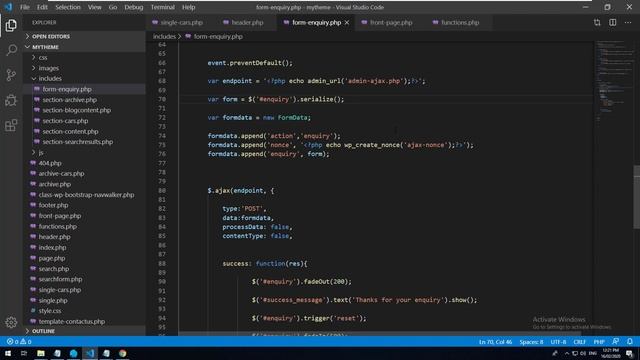The height and width of the screenshot is (360, 640).
Task: Open searchform.php in the explorer
Action: click(60, 279)
